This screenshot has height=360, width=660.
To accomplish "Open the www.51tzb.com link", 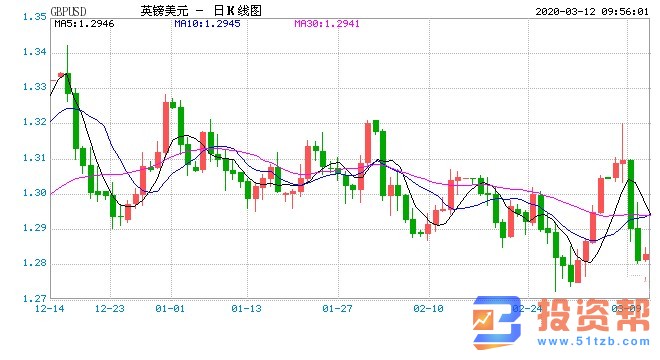I will point(593,341).
